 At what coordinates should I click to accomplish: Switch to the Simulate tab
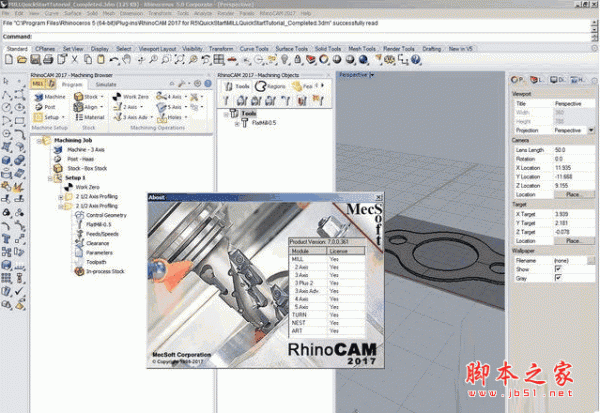[106, 85]
